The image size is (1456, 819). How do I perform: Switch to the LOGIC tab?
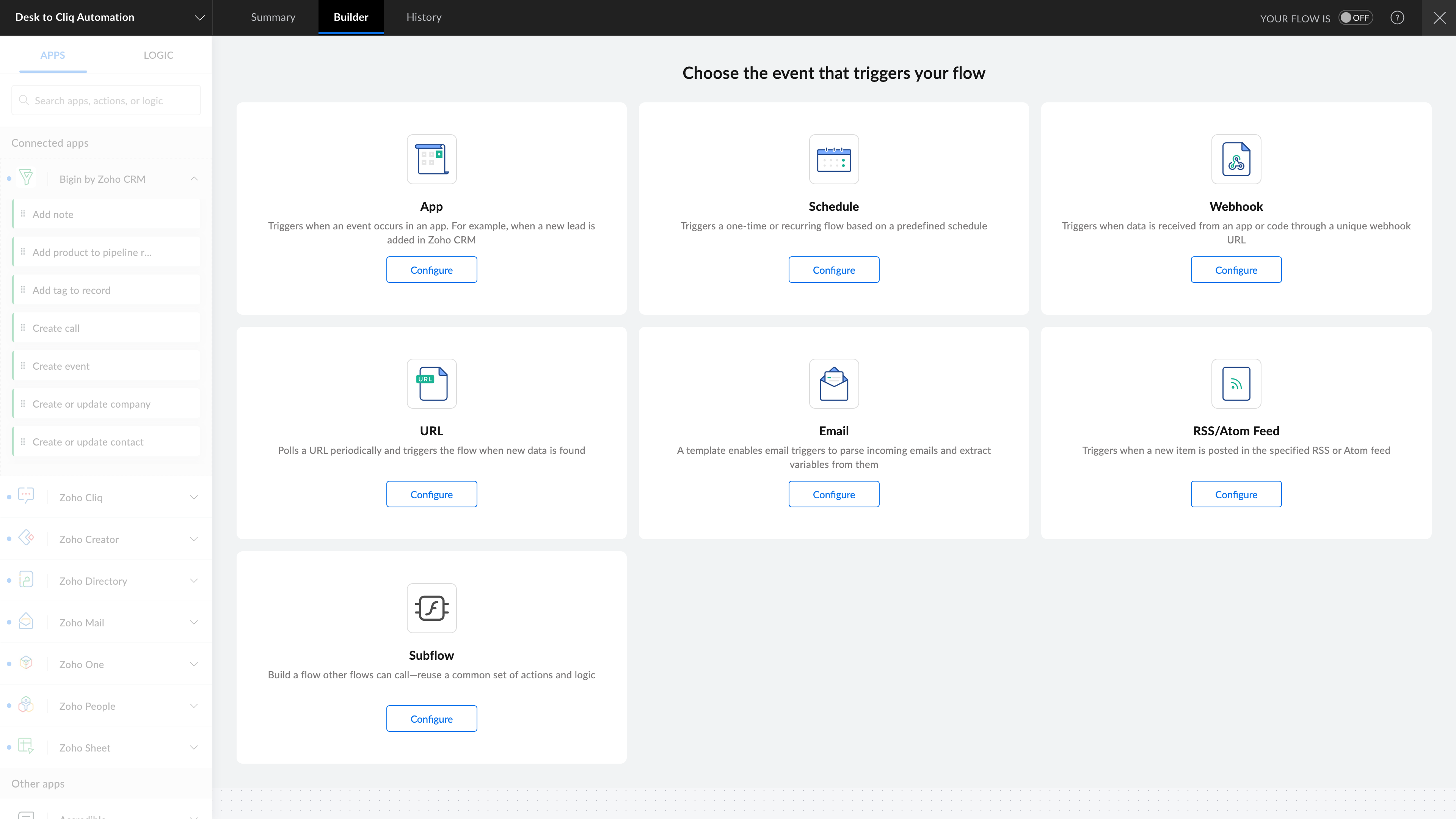(158, 55)
